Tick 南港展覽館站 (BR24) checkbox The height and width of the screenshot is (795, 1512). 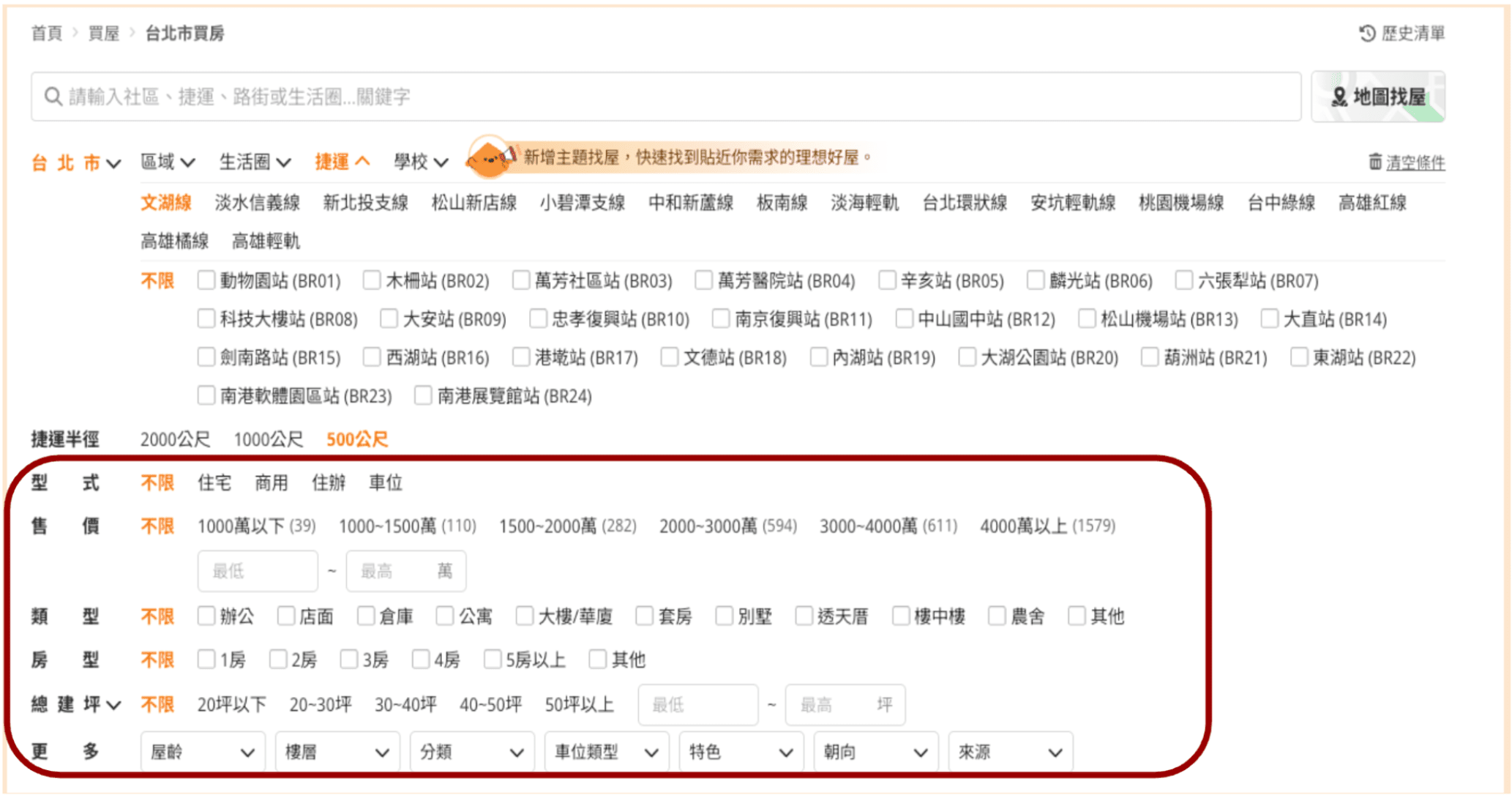pyautogui.click(x=423, y=396)
